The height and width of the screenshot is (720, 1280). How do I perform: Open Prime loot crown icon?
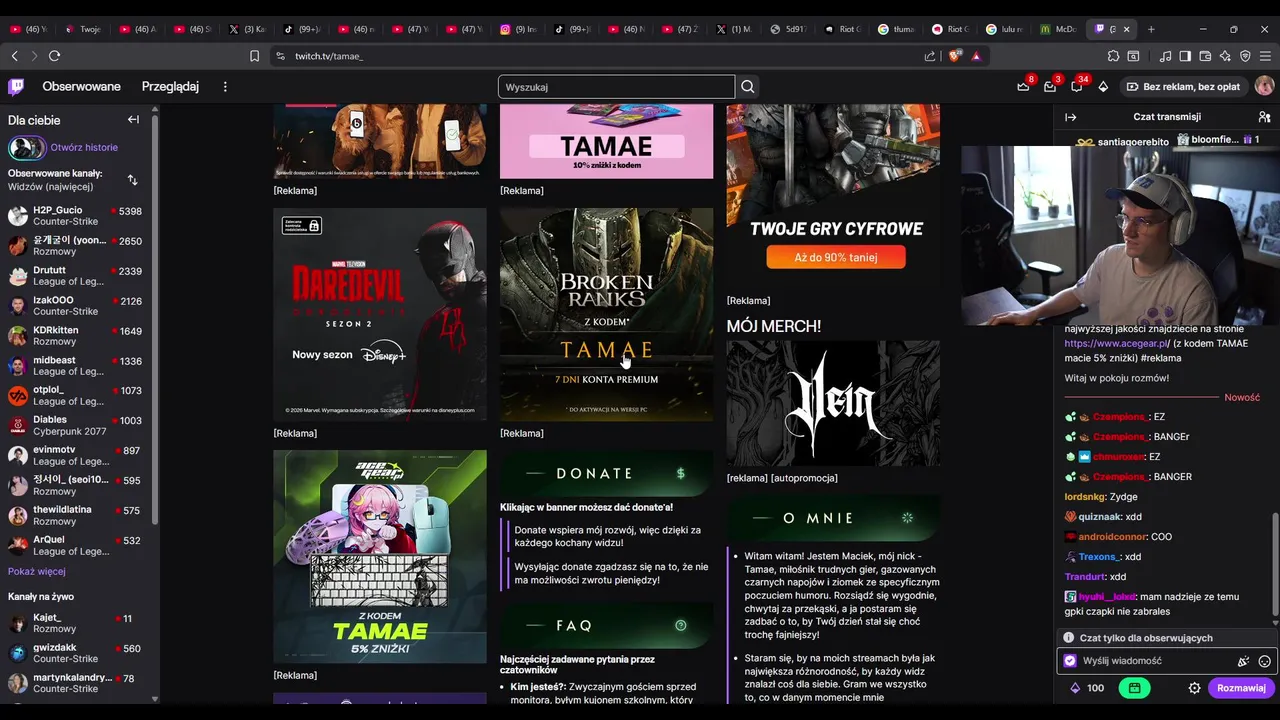1023,87
